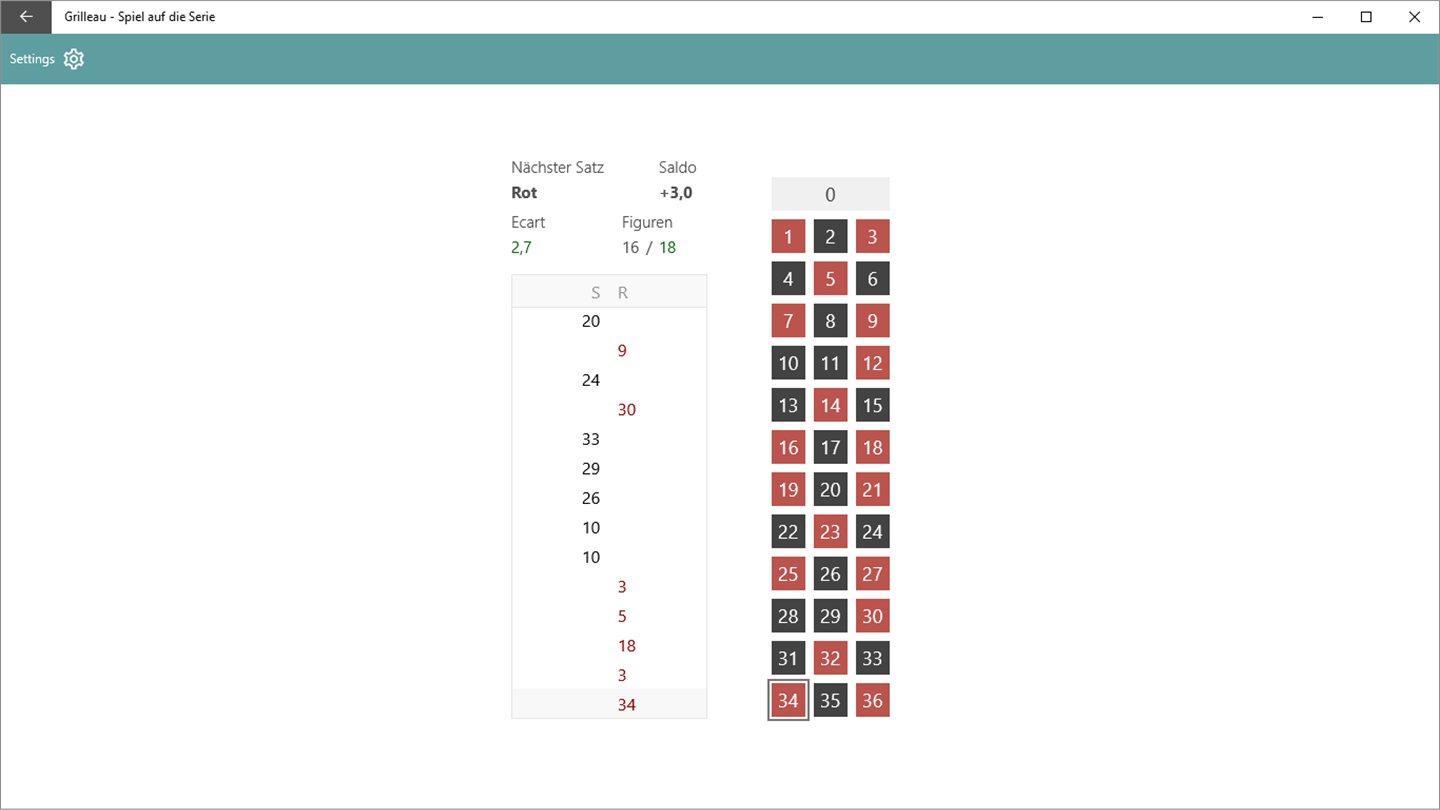
Task: Select red number 21 tile
Action: [872, 489]
